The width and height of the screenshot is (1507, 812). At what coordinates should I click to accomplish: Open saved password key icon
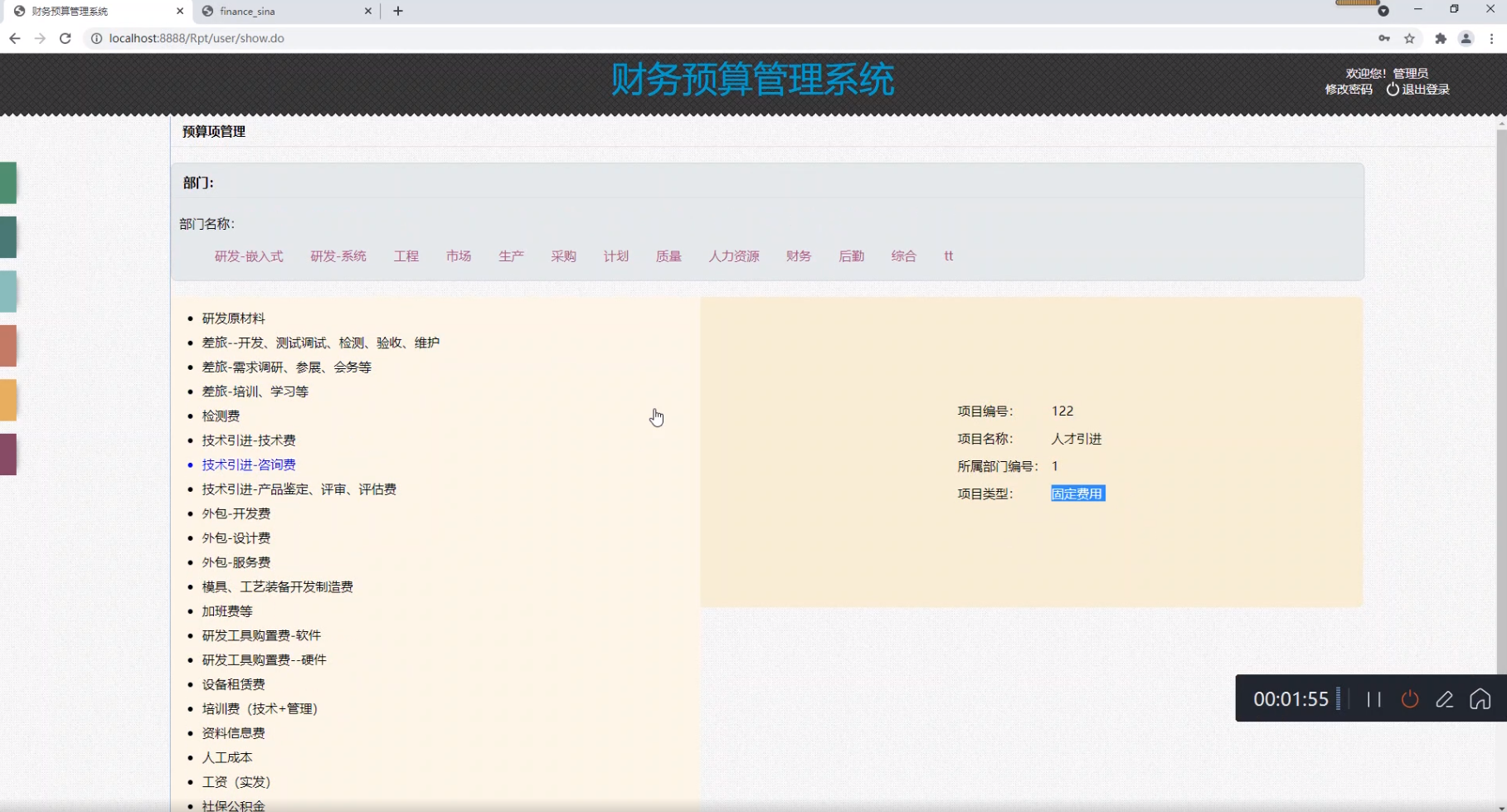pos(1384,38)
